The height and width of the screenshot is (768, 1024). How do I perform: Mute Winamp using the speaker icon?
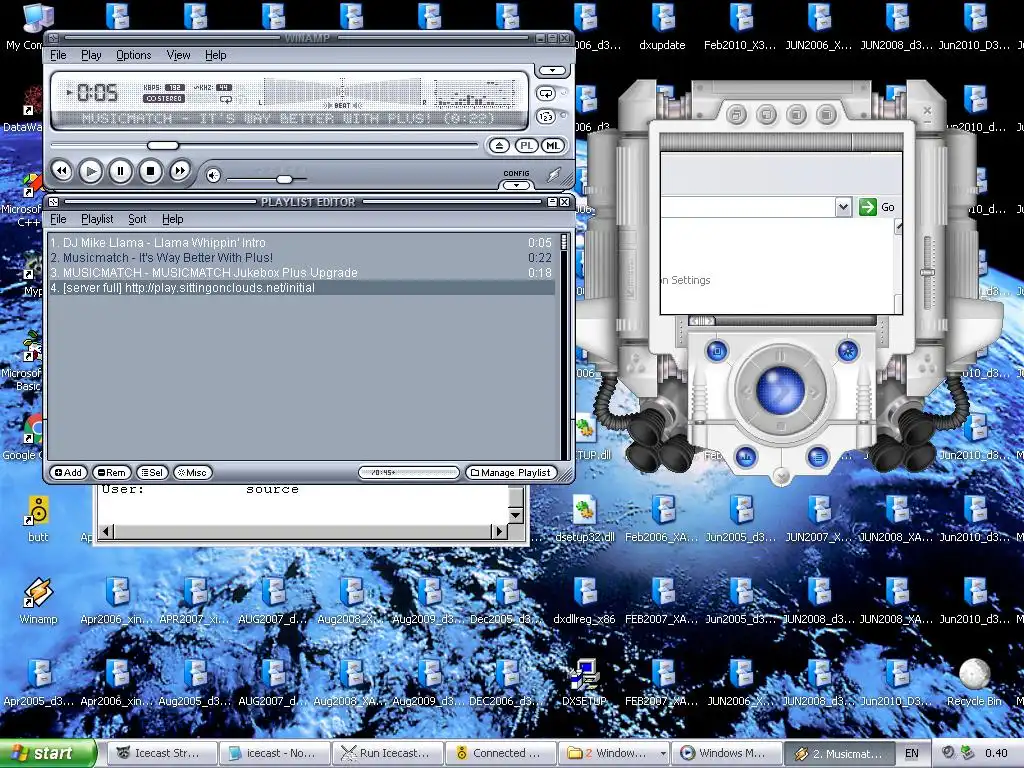213,175
